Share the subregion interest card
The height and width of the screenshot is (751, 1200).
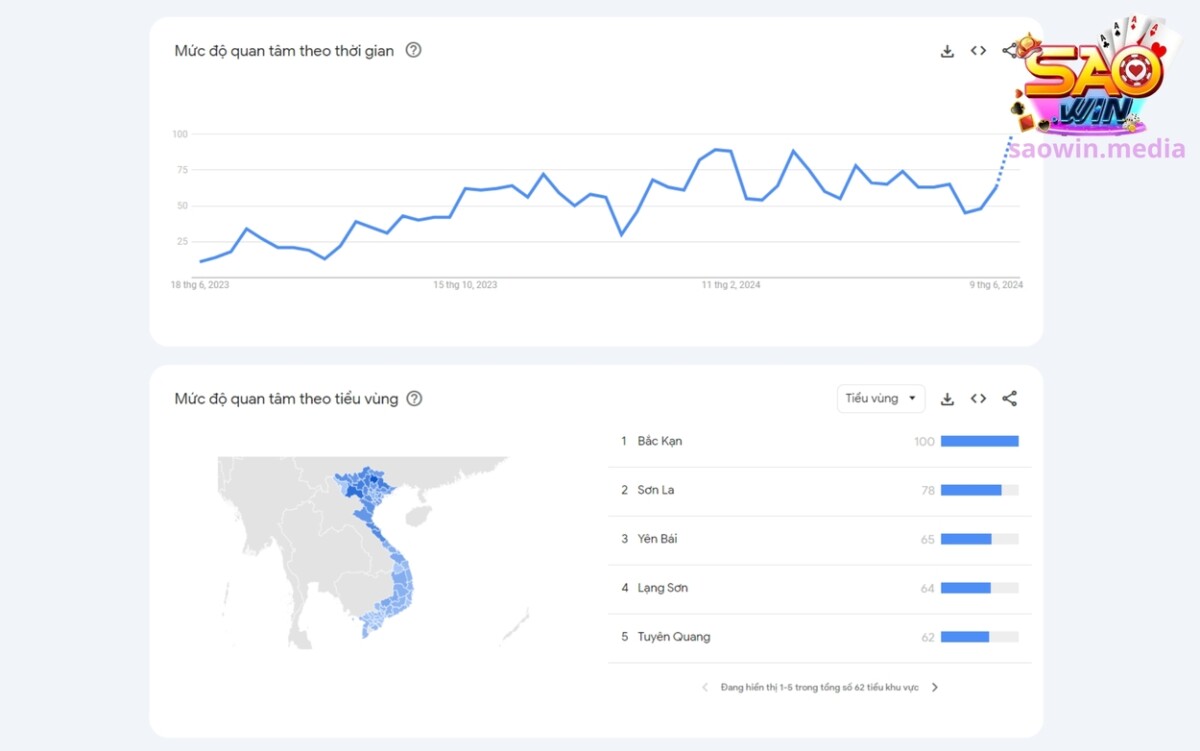coord(1009,399)
